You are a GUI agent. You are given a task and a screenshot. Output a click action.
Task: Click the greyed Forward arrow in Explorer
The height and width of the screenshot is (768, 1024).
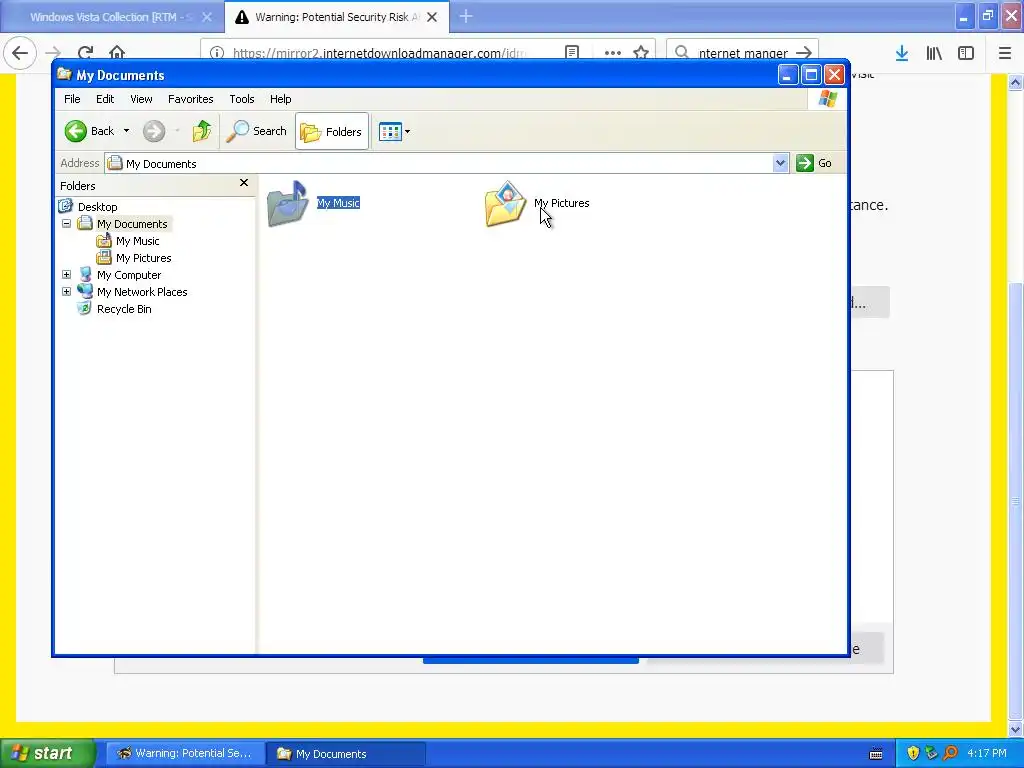point(154,131)
